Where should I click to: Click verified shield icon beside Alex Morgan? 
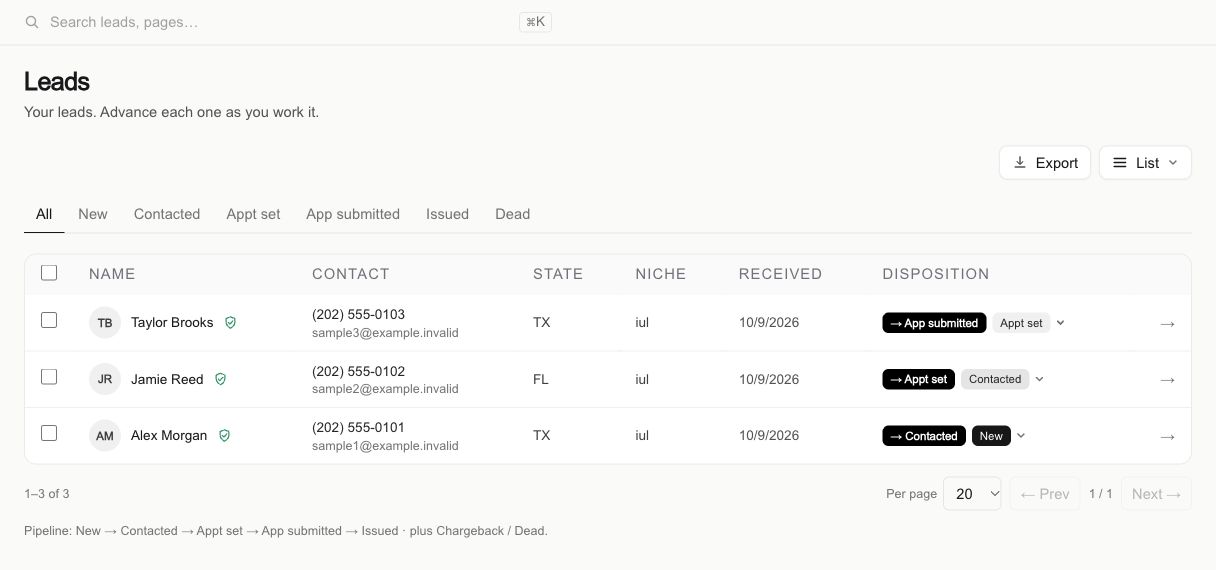click(x=225, y=436)
